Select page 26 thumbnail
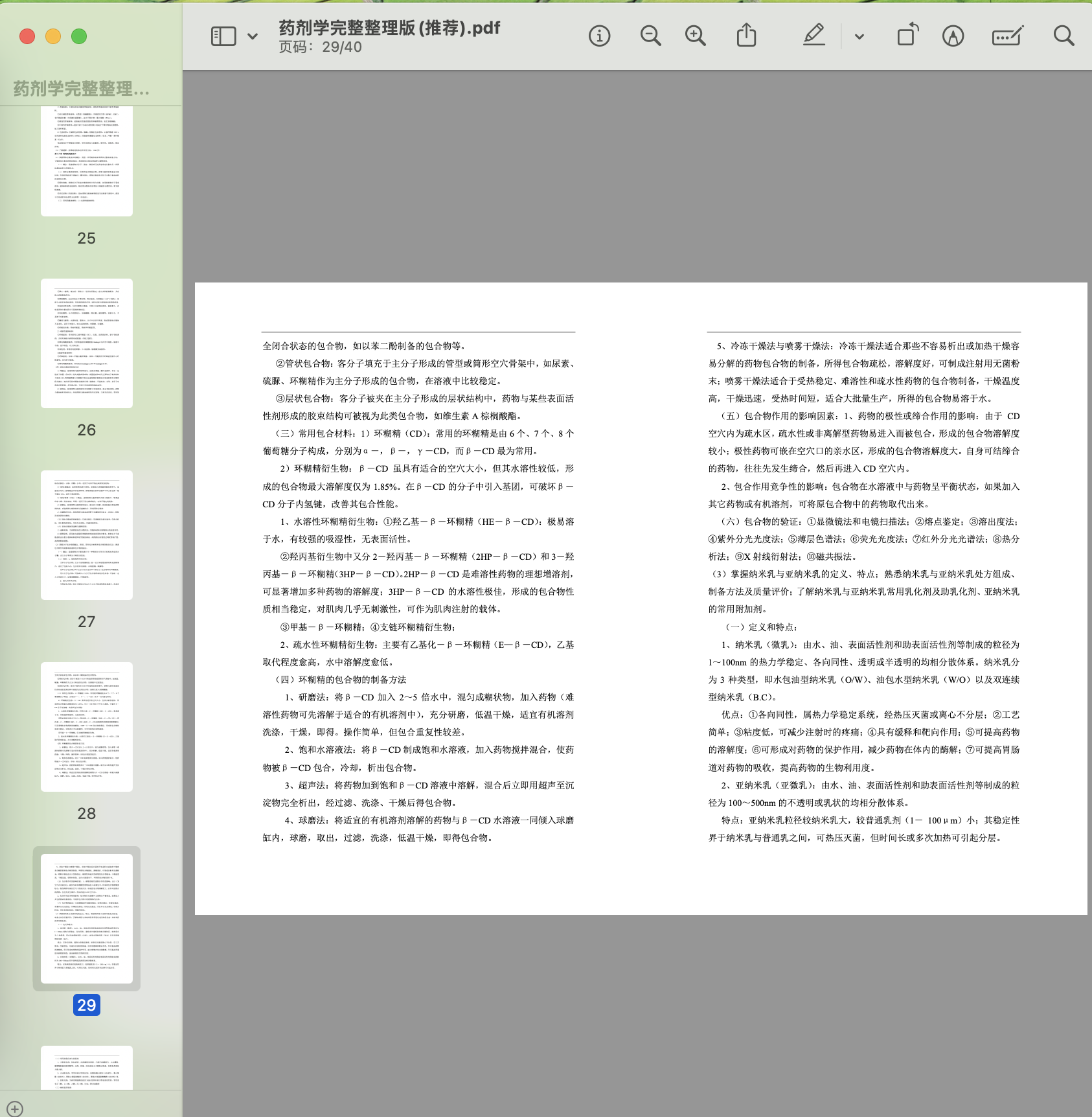Image resolution: width=1092 pixels, height=1117 pixels. [x=87, y=343]
